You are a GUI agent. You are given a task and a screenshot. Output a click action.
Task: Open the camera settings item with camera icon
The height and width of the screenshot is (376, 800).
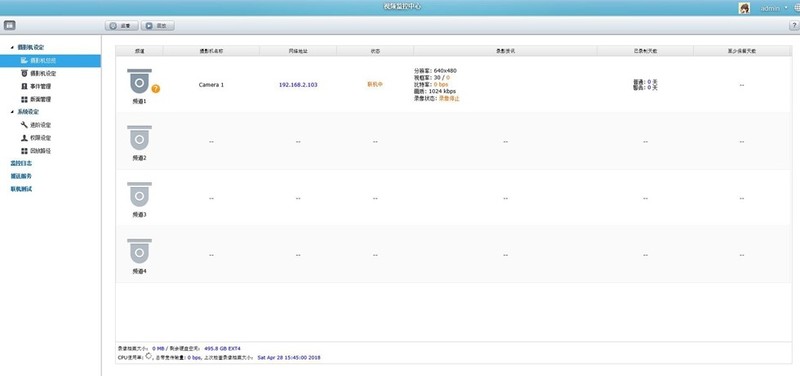(x=38, y=73)
